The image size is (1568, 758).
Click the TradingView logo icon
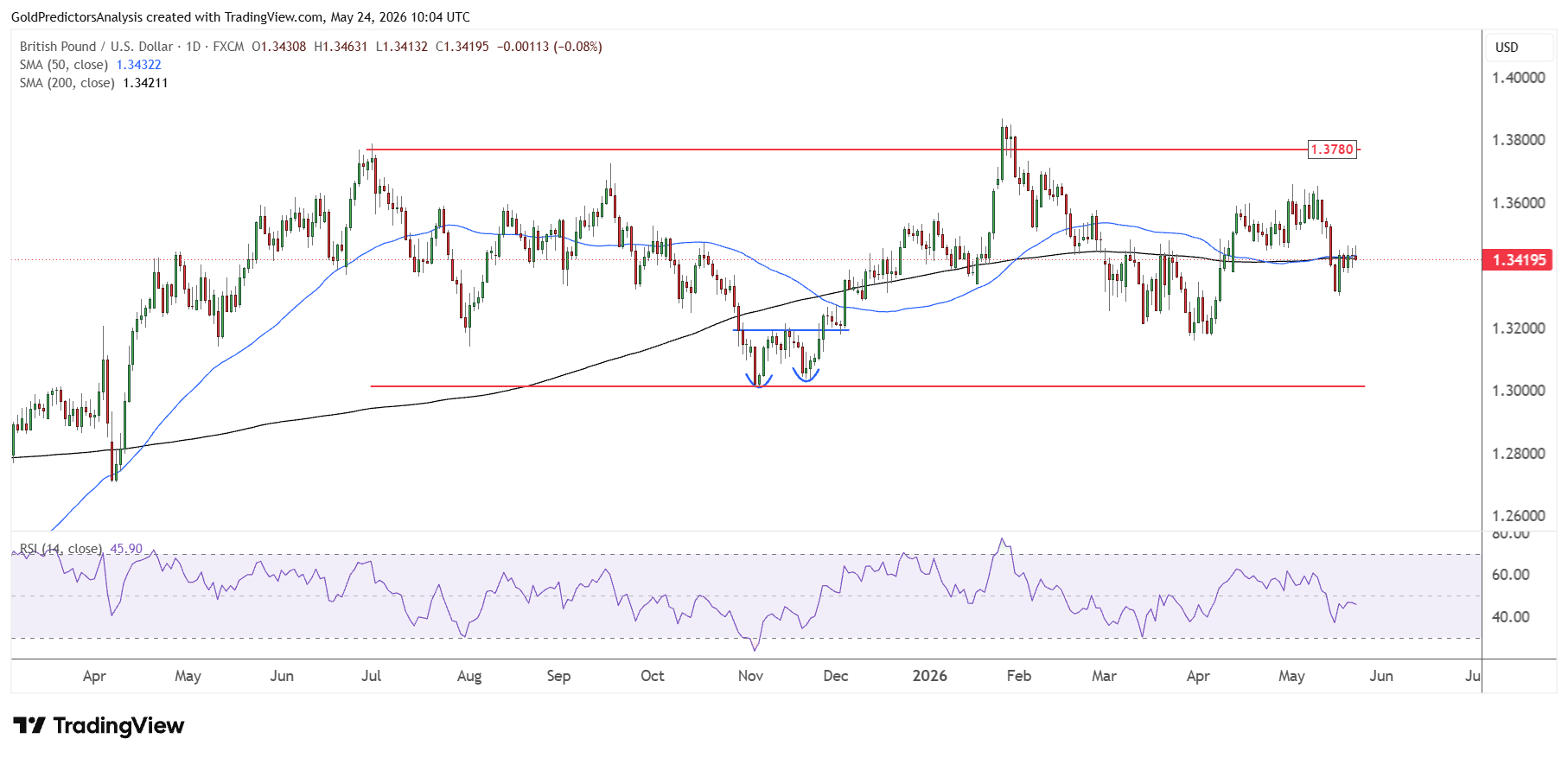[29, 725]
